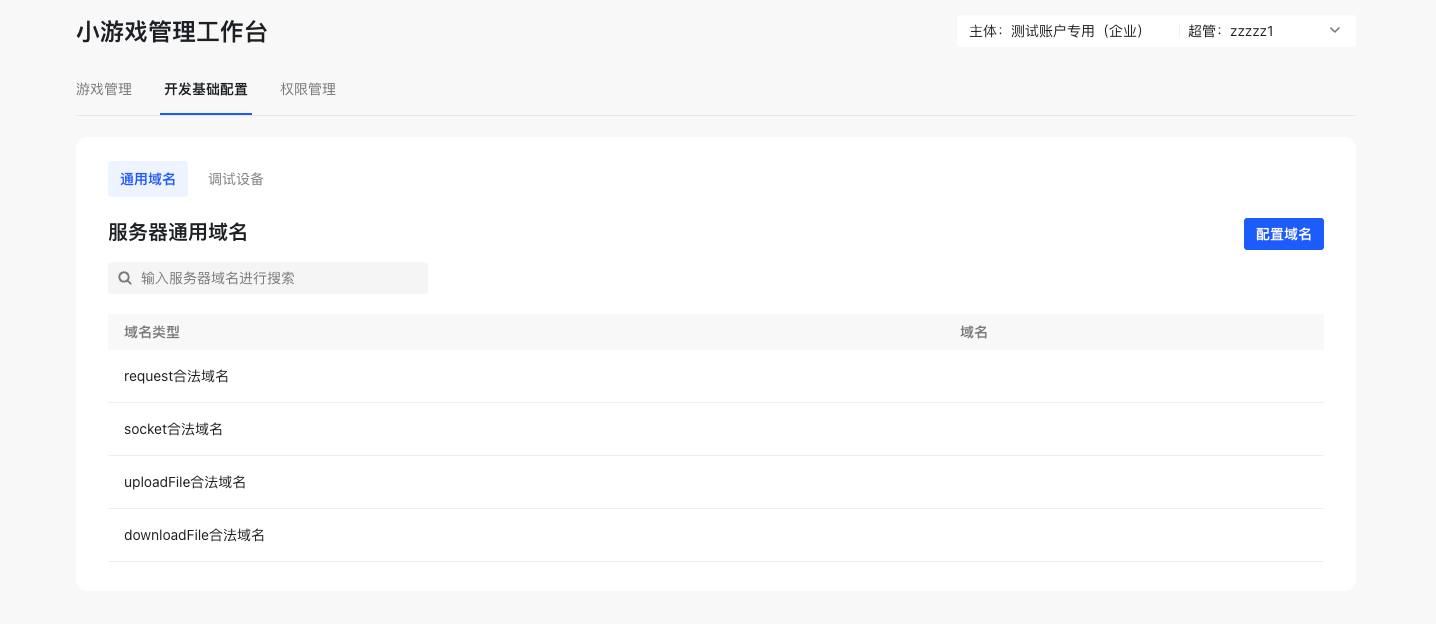This screenshot has height=624, width=1436.
Task: Click the 主体: 测试账户专用 account label
Action: point(1056,31)
